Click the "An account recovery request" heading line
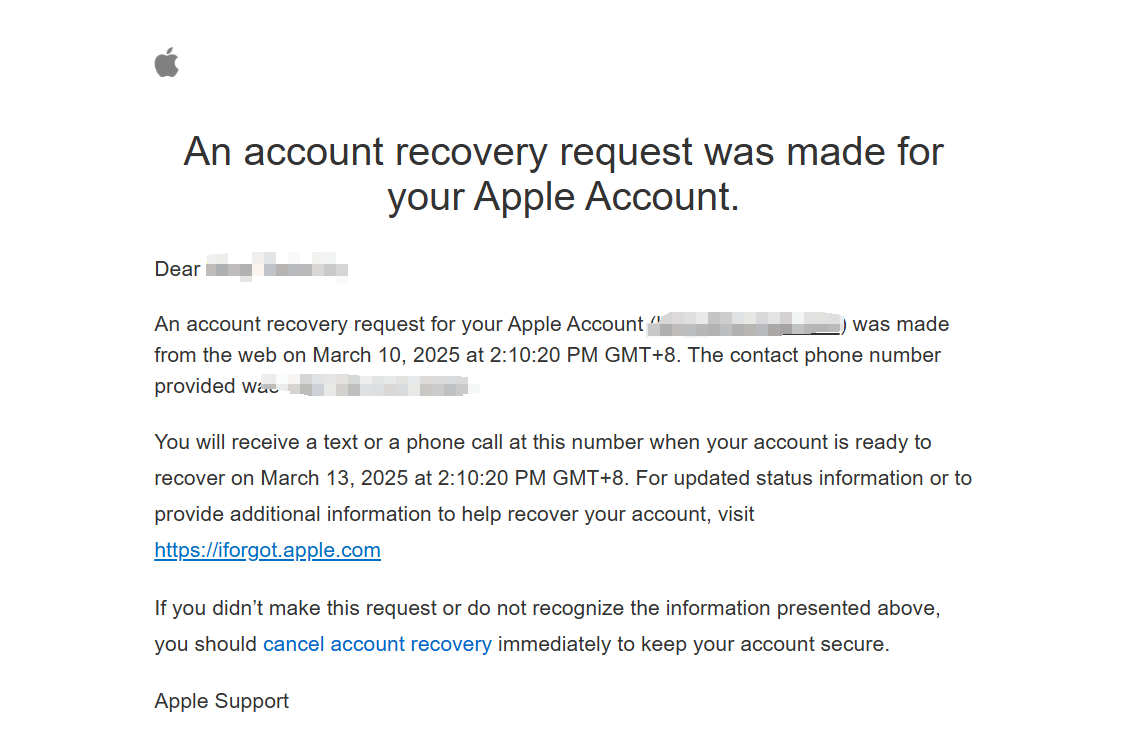Screen dimensions: 1129x732 563,152
